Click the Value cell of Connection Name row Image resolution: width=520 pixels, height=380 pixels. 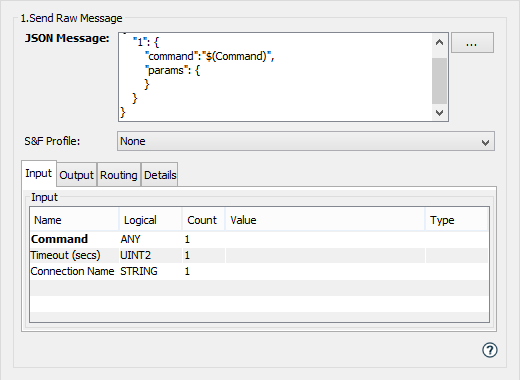(x=325, y=271)
